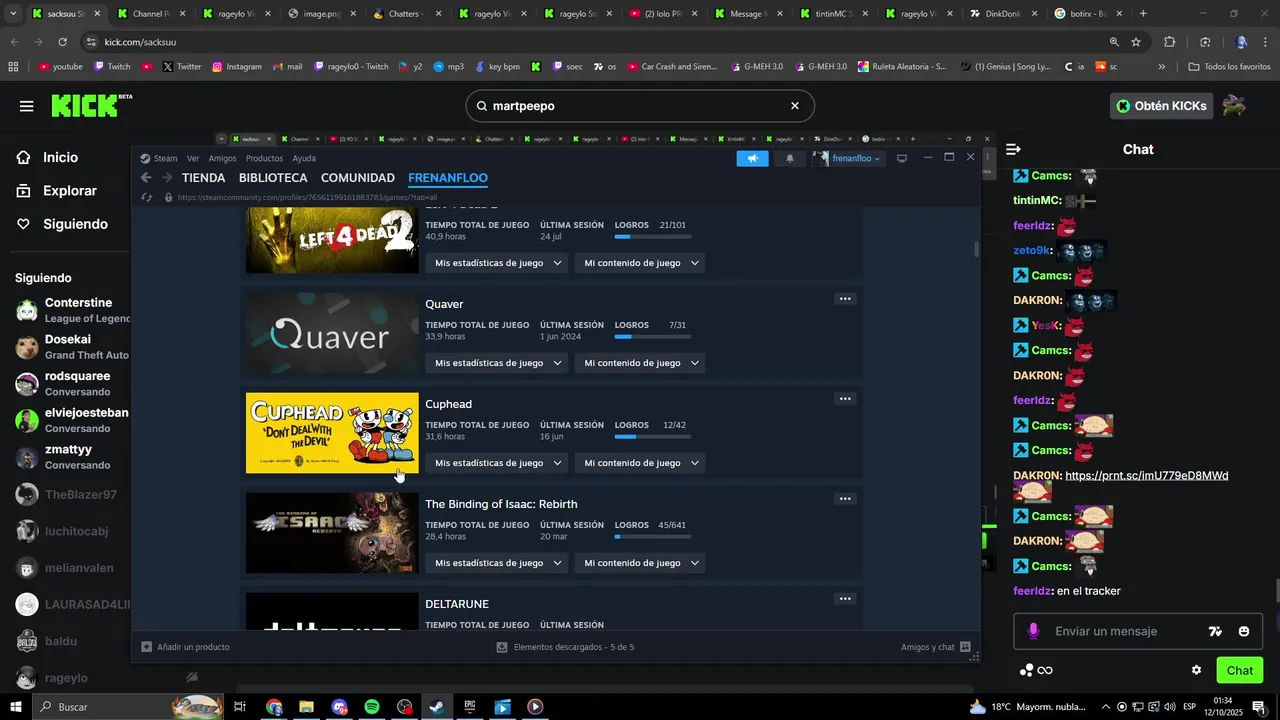This screenshot has width=1280, height=720.
Task: Open the 7TV emote picker
Action: pos(1215,631)
